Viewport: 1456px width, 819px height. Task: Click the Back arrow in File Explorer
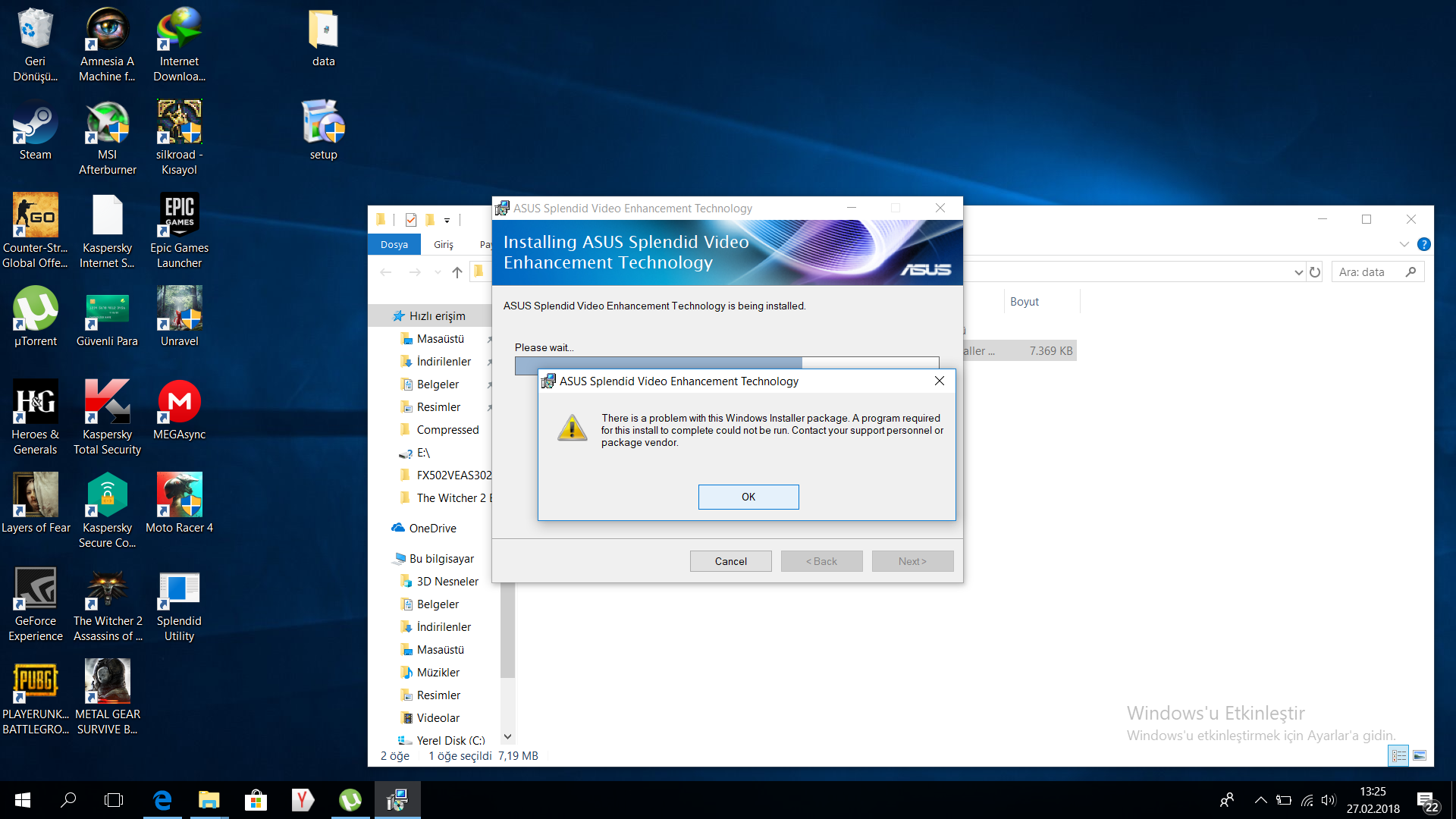[385, 272]
